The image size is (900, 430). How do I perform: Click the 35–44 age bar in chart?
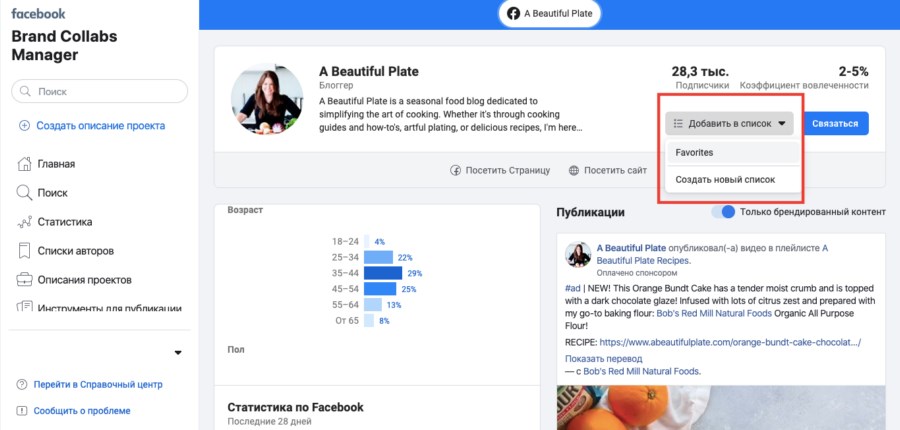(x=383, y=273)
